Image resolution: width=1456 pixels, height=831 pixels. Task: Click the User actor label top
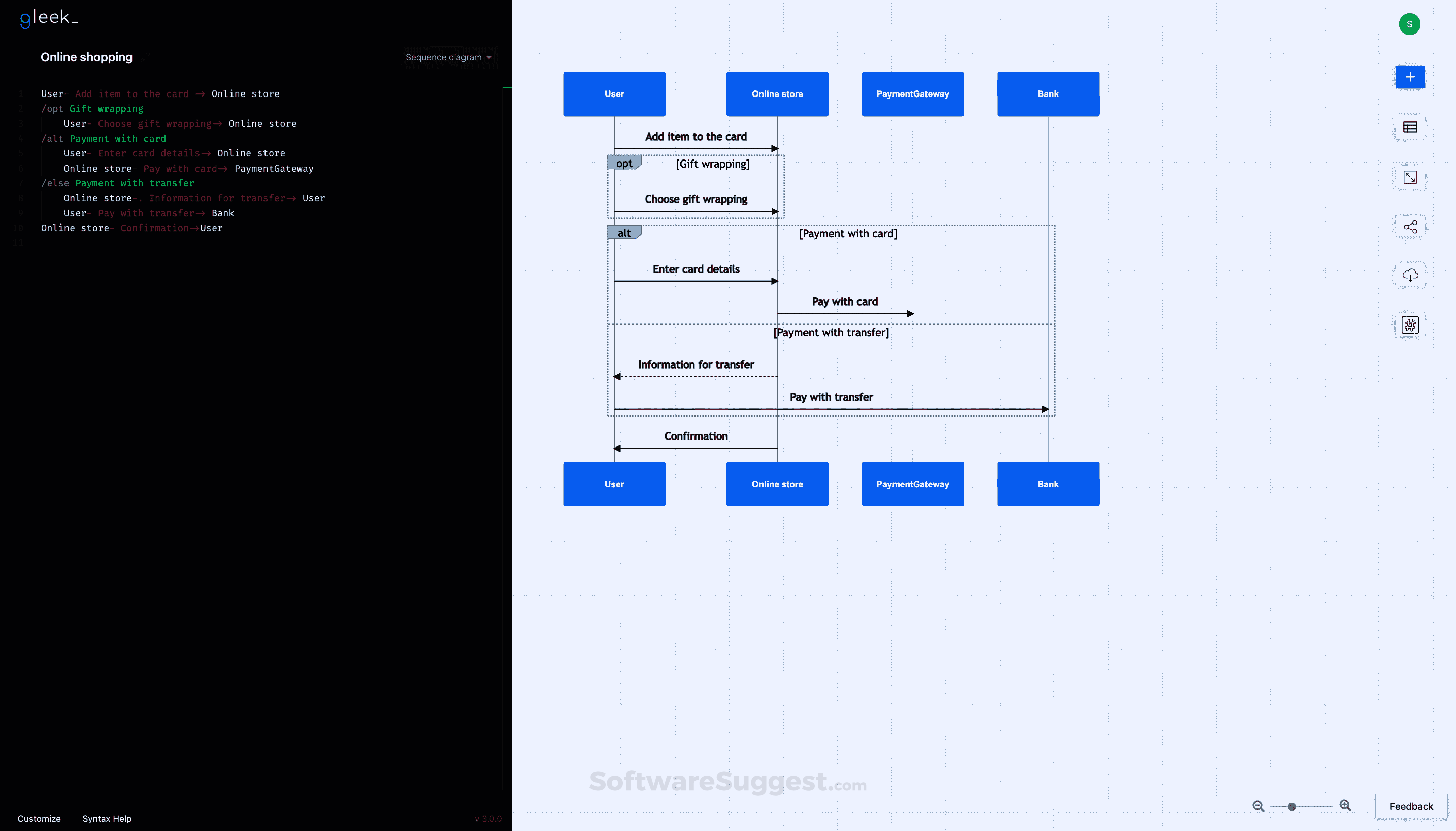[x=614, y=94]
